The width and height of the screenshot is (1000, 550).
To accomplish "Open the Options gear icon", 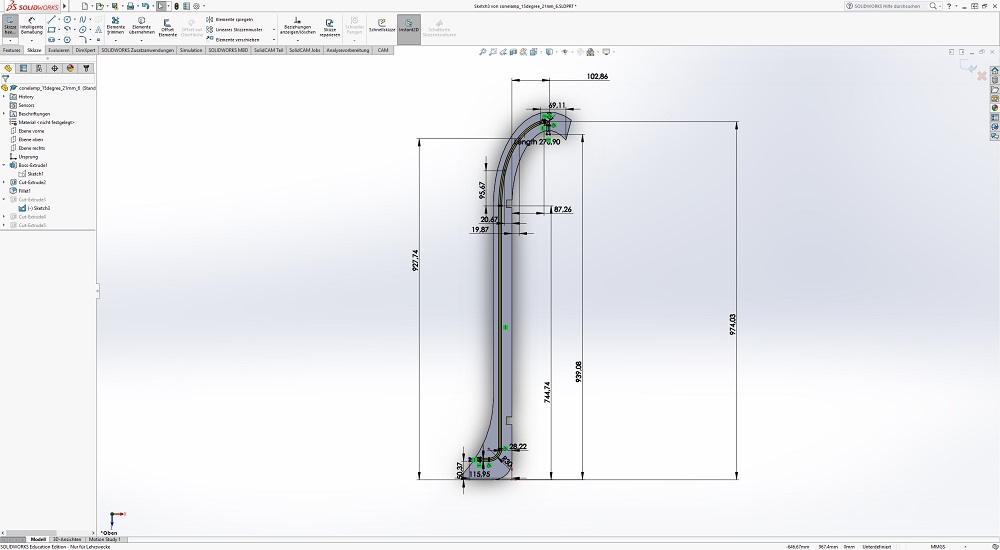I will coord(196,6).
